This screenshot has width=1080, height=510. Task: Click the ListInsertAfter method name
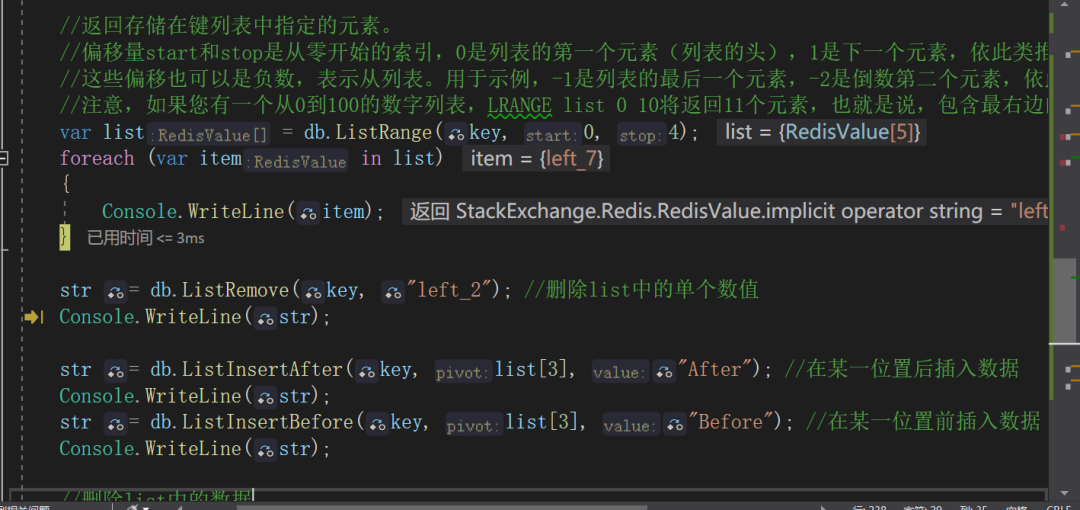262,369
